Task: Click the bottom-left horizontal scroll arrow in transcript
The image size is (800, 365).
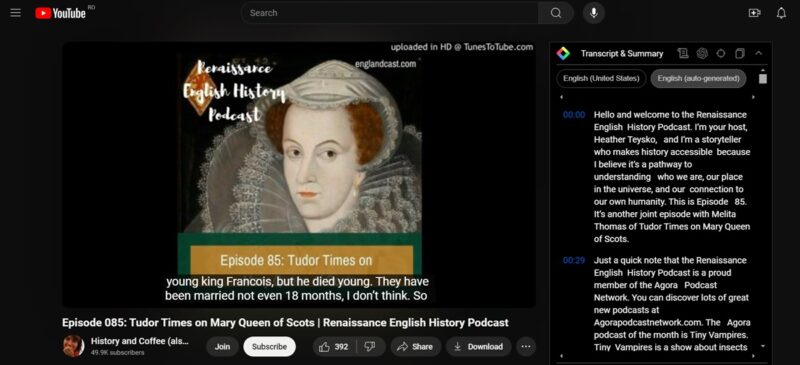Action: tap(562, 356)
